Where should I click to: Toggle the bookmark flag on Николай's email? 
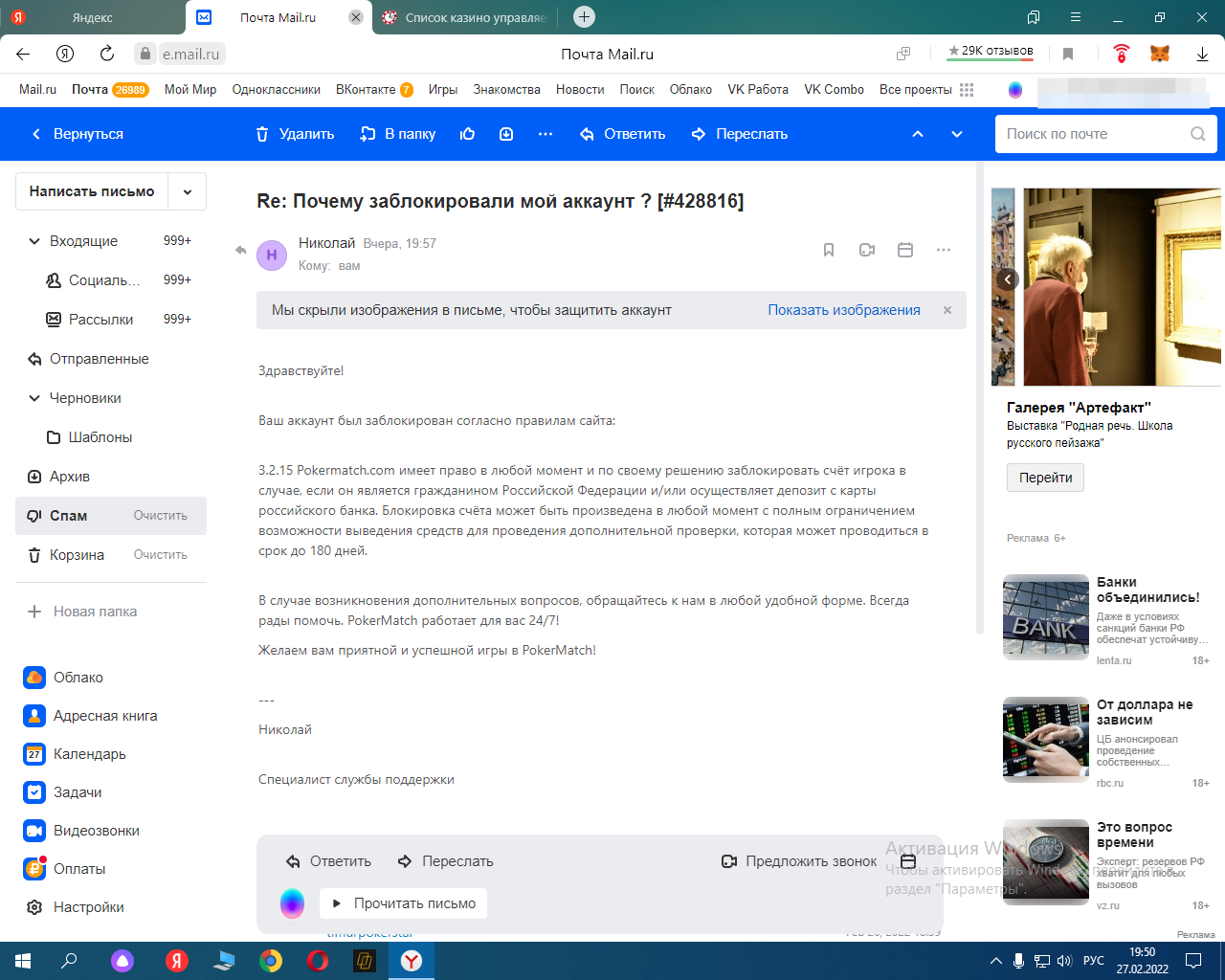829,250
